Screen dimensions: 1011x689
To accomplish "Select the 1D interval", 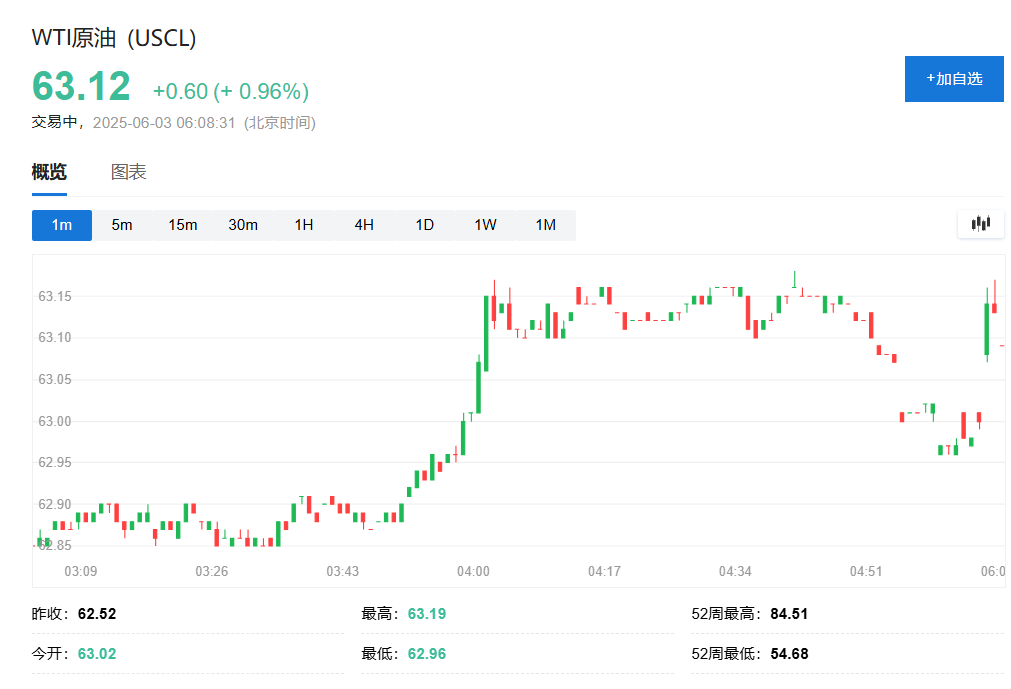I will point(424,225).
